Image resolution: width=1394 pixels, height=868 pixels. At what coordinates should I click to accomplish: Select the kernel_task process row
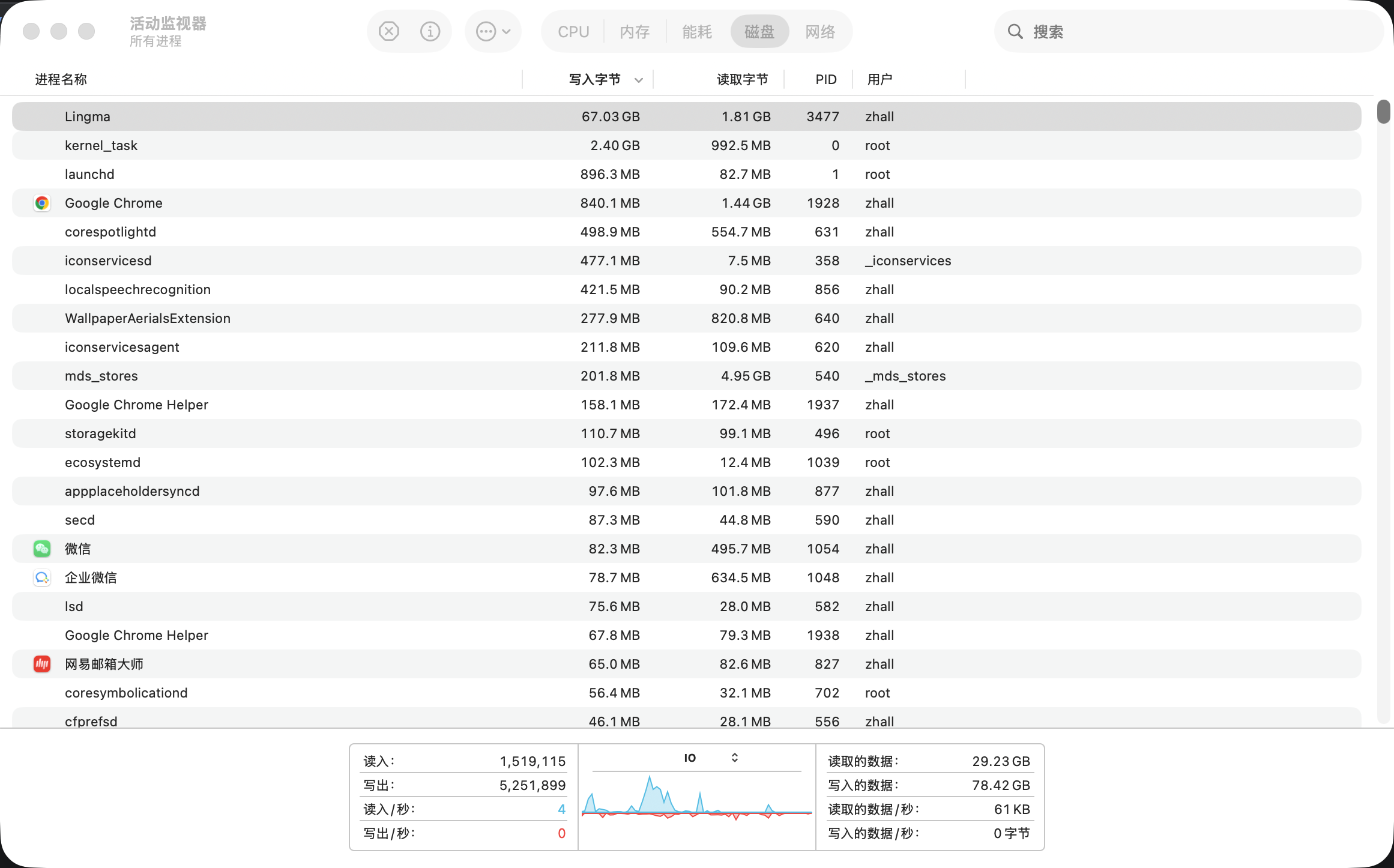101,145
